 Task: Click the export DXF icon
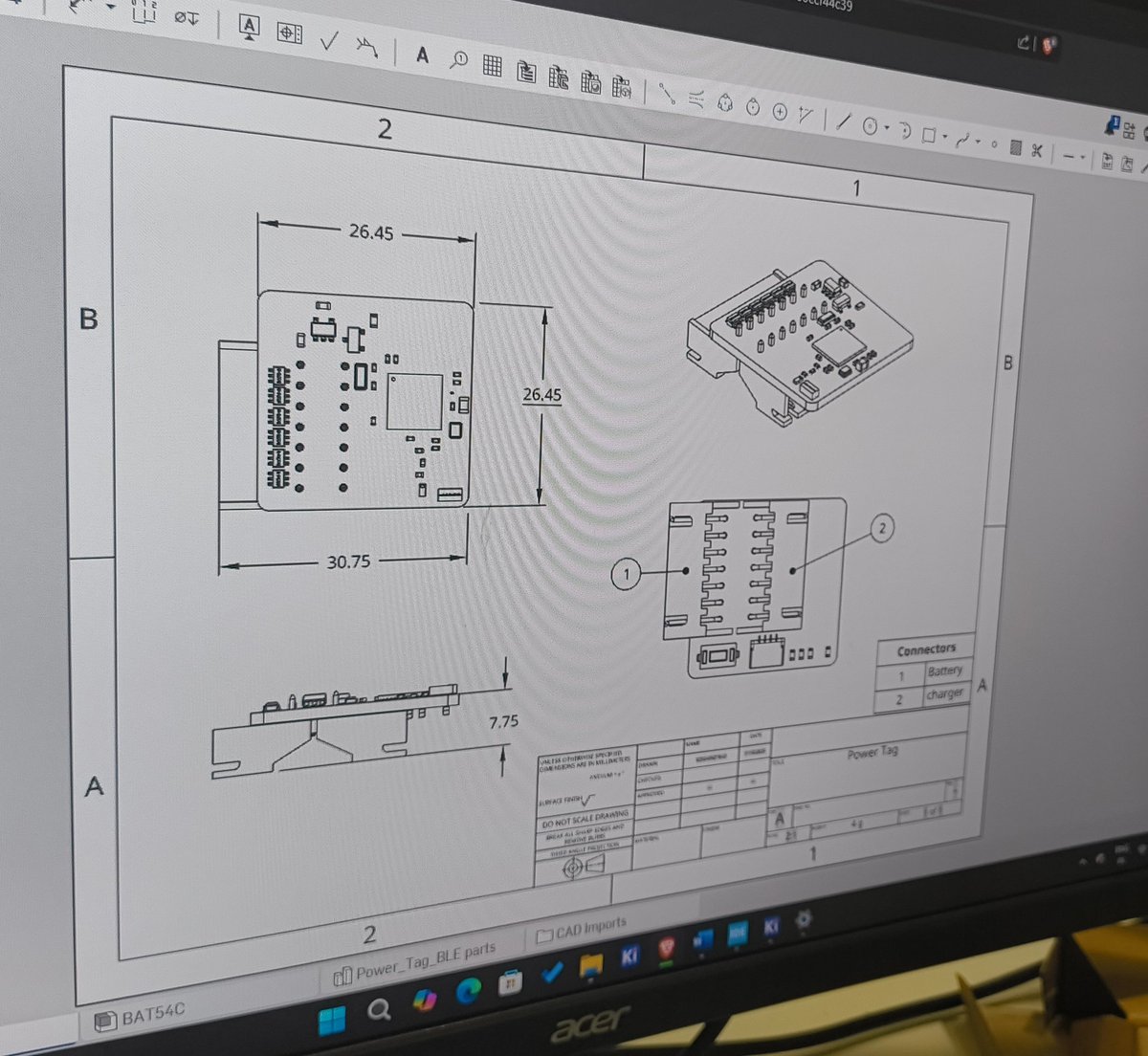pyautogui.click(x=1108, y=161)
